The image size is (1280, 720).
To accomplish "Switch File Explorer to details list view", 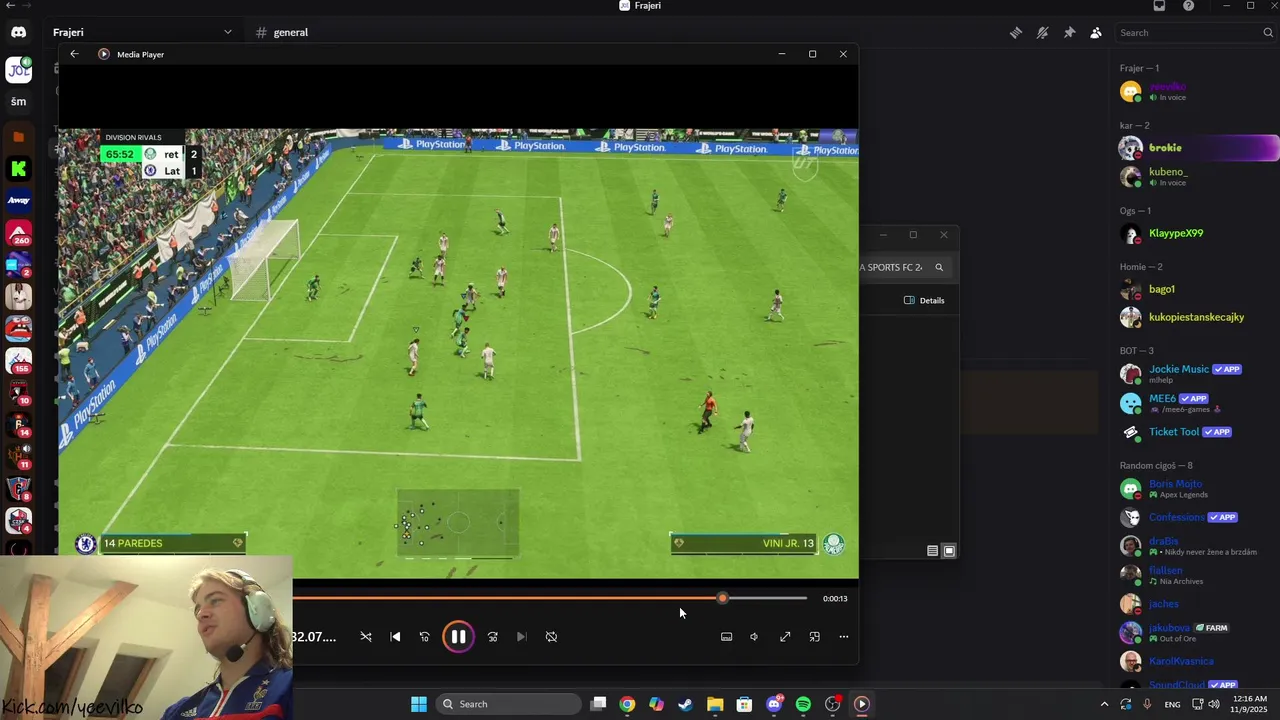I will tap(932, 550).
